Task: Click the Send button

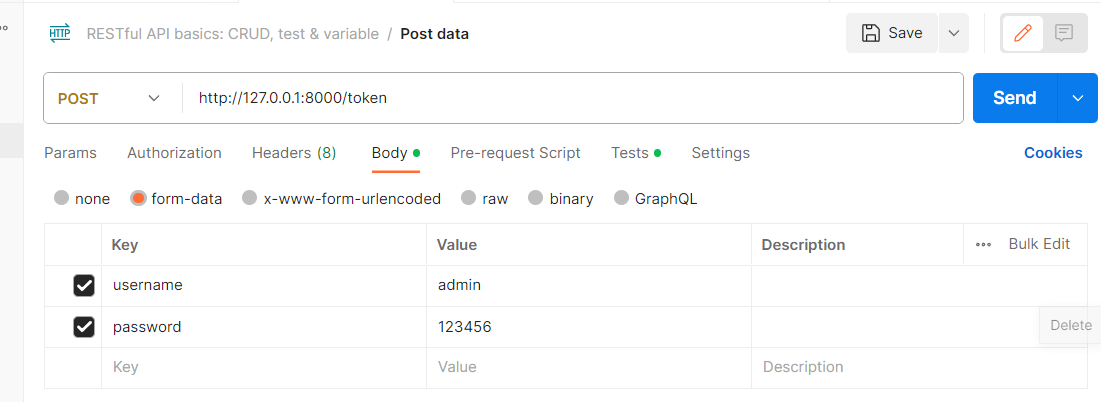Action: tap(1015, 98)
